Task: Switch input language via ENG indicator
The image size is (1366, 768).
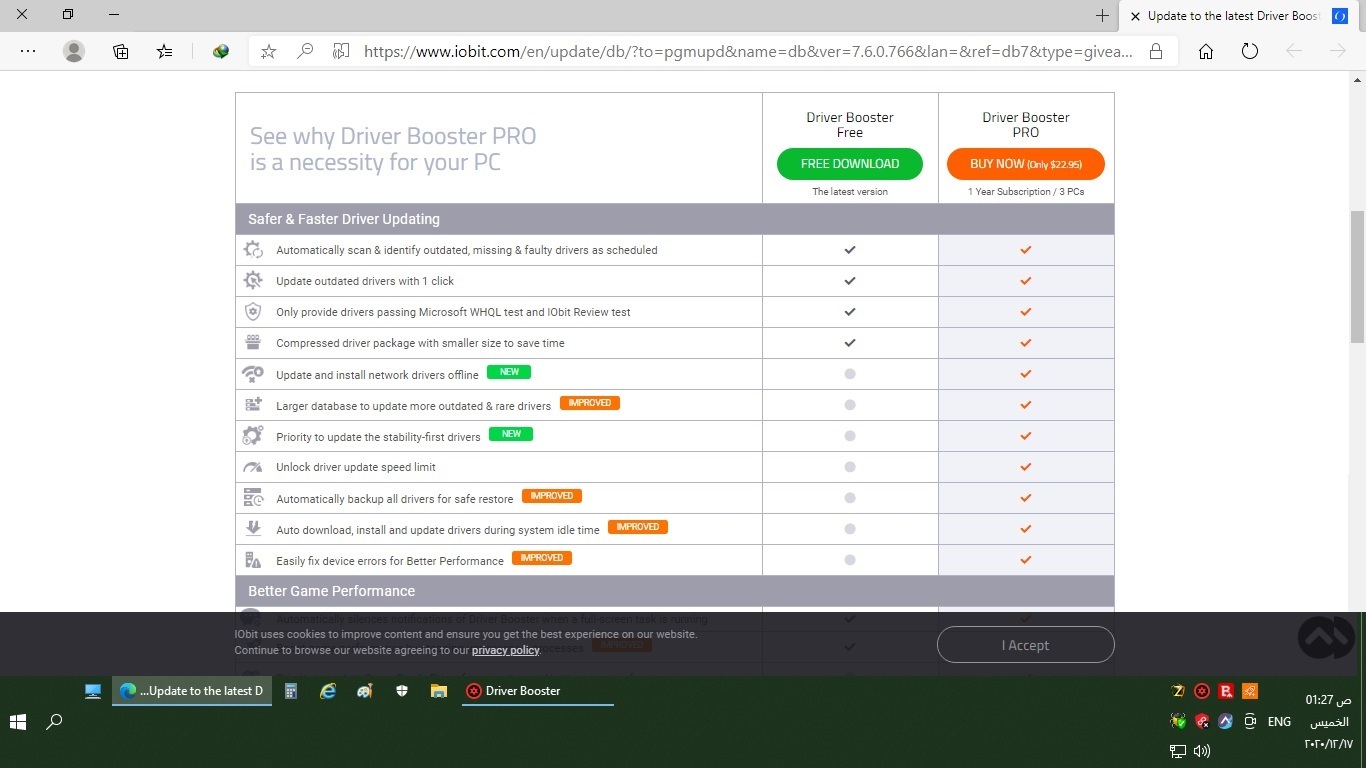Action: coord(1279,721)
